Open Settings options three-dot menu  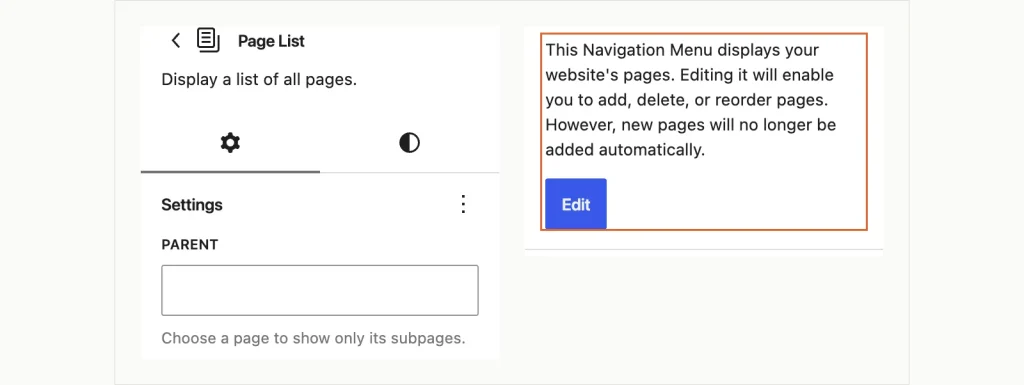click(x=463, y=204)
